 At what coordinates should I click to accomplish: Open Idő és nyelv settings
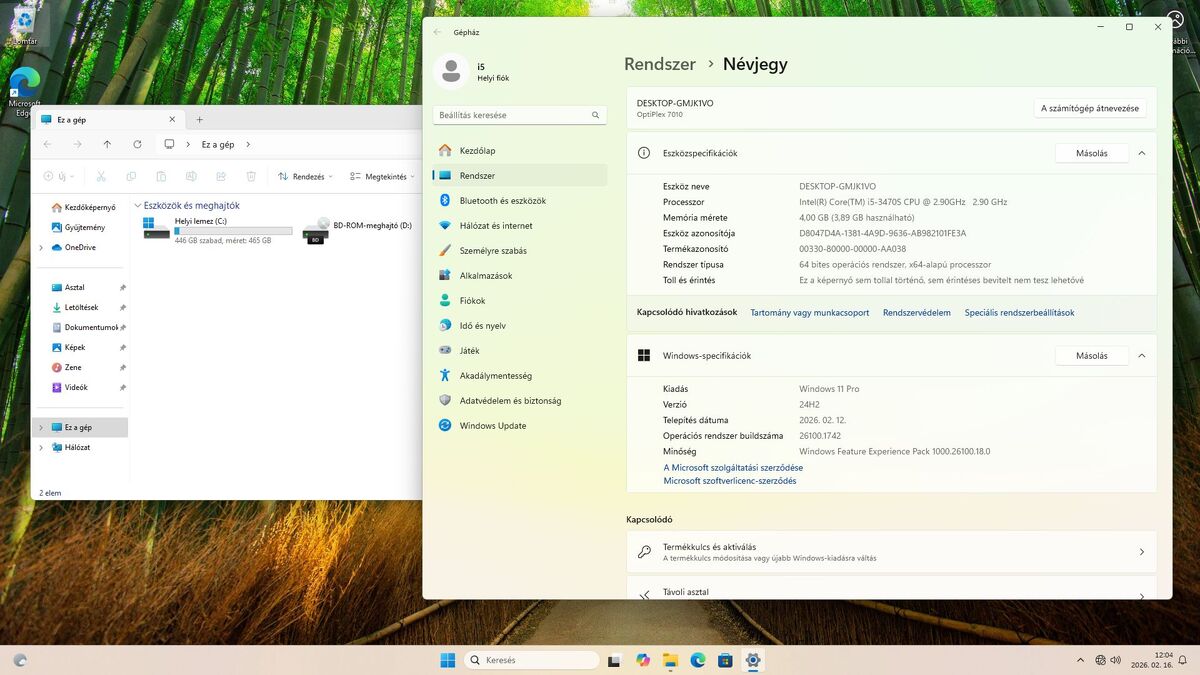[x=519, y=325]
